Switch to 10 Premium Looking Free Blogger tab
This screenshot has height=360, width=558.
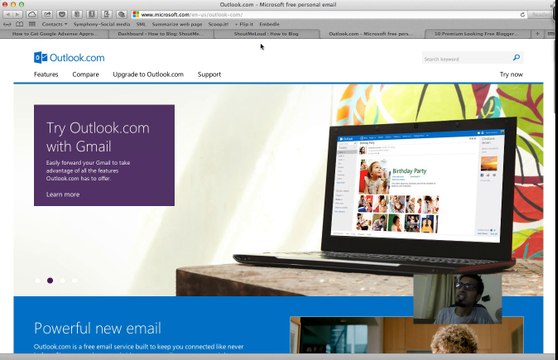(478, 34)
